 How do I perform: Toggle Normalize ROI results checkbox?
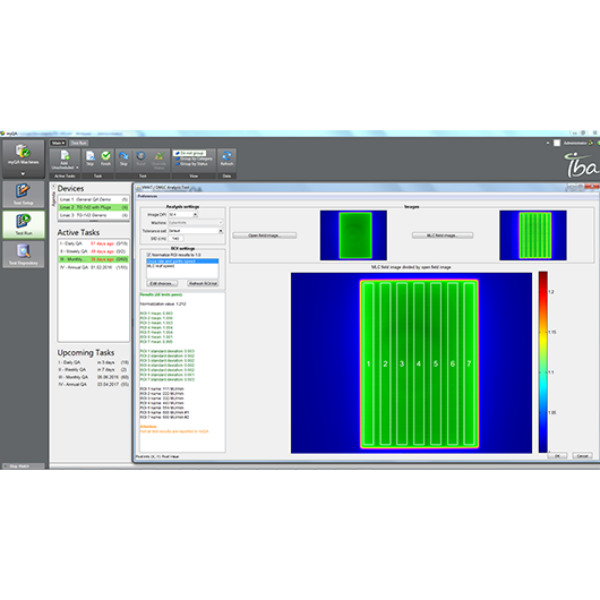(149, 255)
